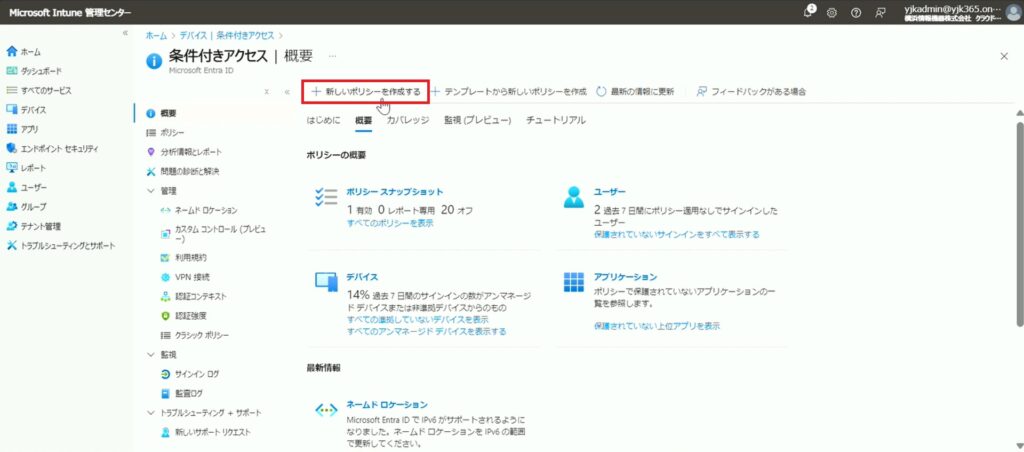Open すべての準拠していないデバイスを表示 link

(x=417, y=319)
